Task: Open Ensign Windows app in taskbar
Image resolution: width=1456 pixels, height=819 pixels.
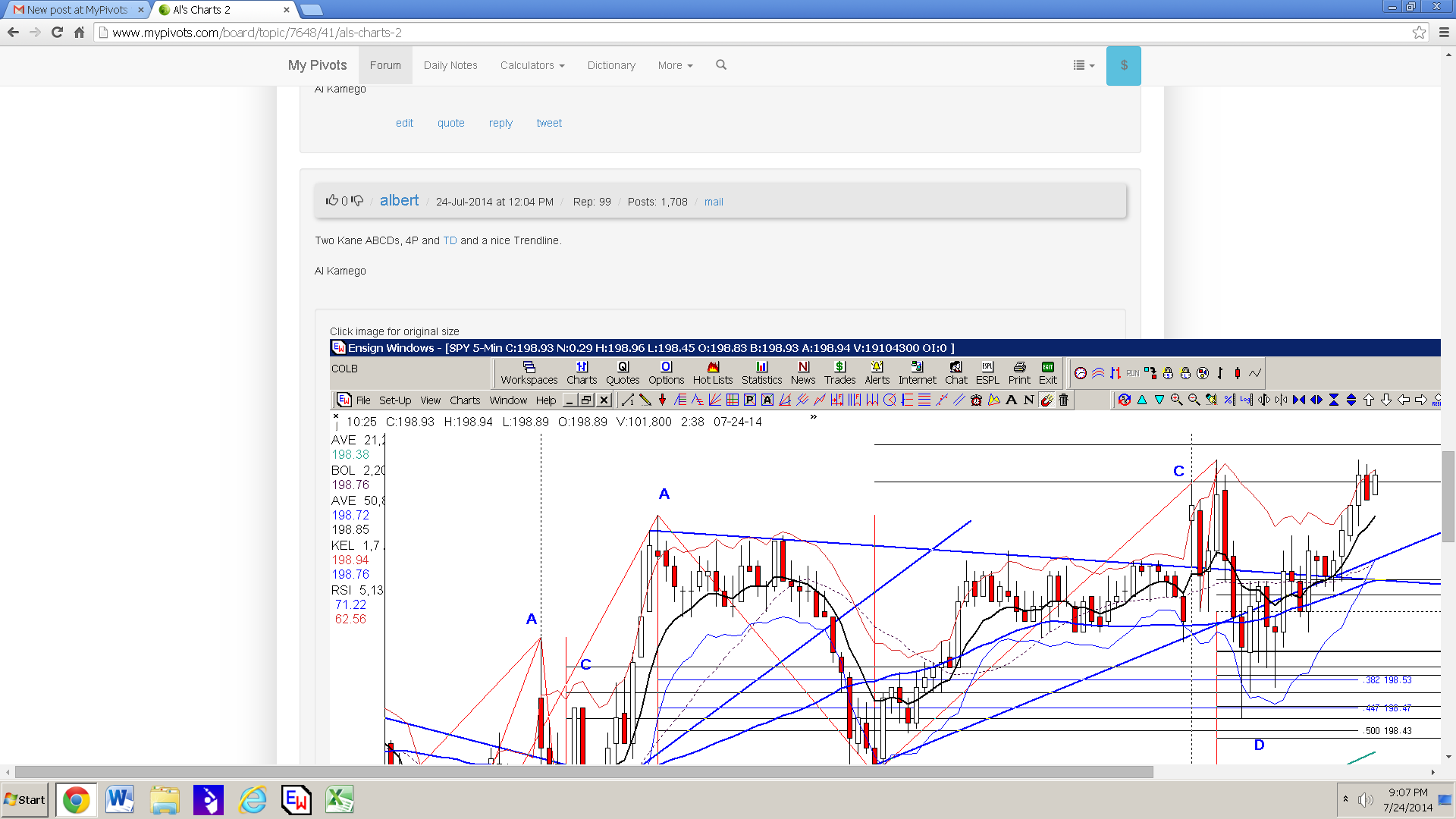Action: [296, 799]
